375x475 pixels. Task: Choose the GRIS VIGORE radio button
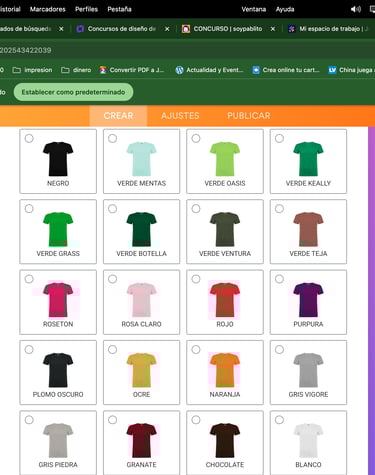pos(279,349)
